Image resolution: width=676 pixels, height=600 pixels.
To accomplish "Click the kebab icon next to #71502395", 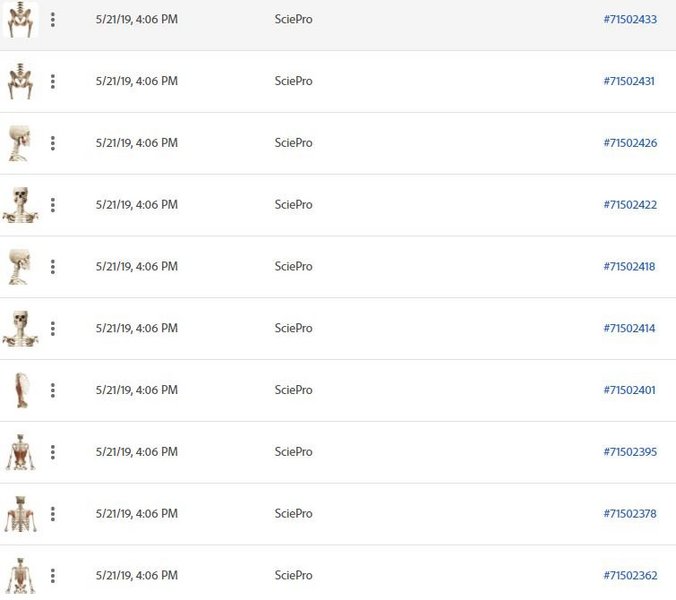I will [53, 452].
